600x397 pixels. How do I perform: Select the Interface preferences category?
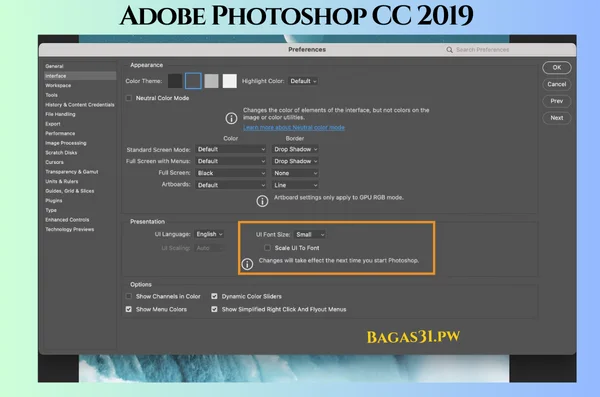click(80, 76)
